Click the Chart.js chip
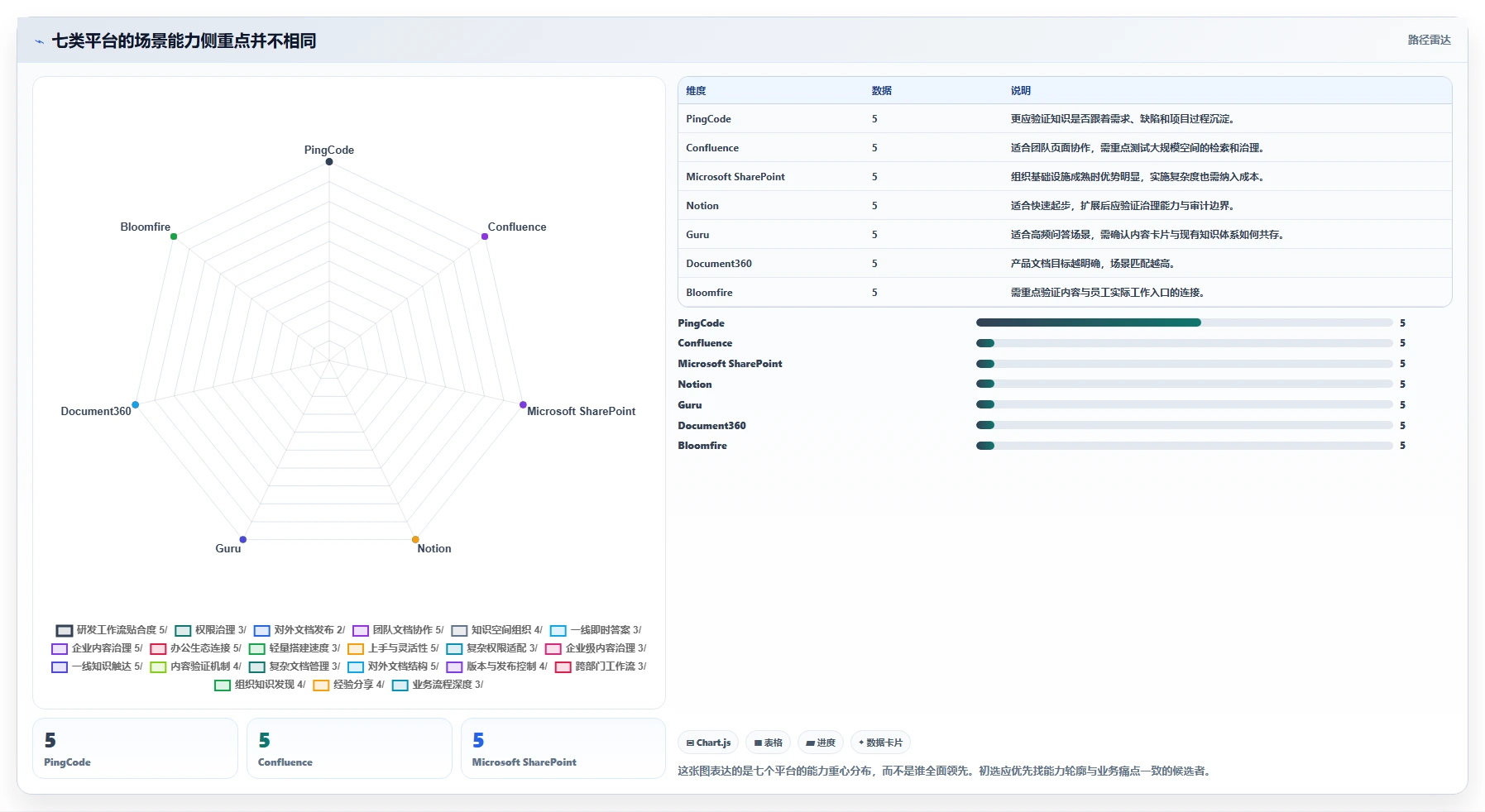The image size is (1485, 812). click(709, 743)
